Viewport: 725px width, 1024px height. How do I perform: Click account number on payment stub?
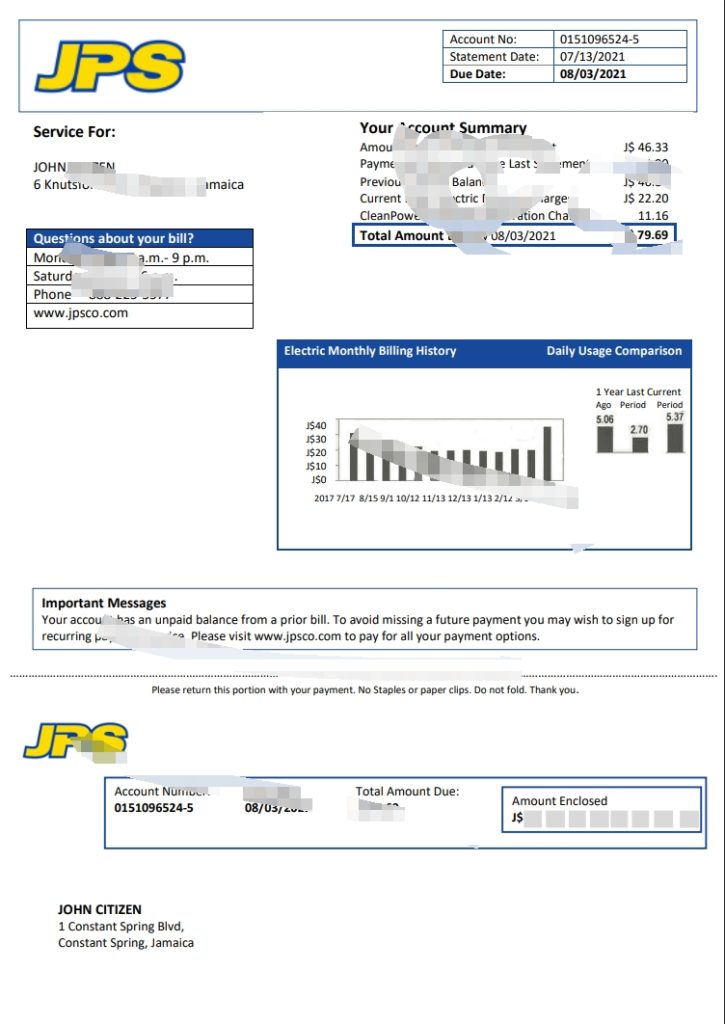[154, 808]
